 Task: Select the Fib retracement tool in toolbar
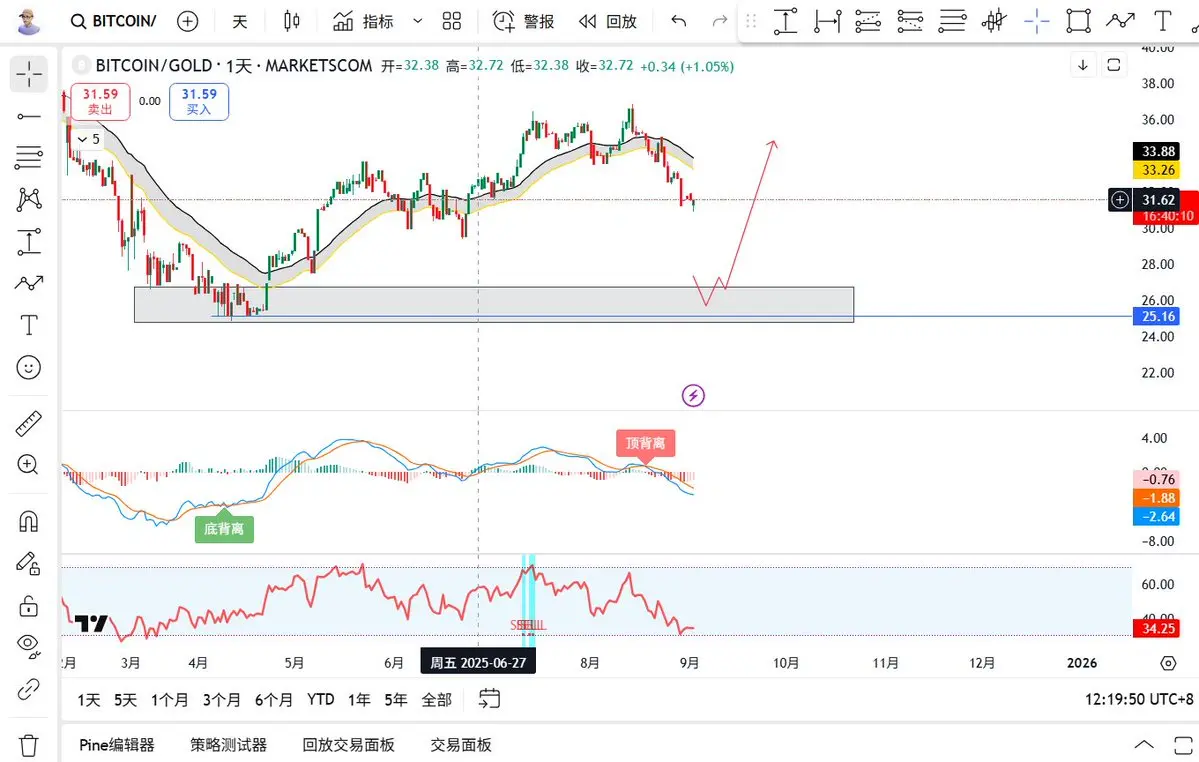[x=910, y=21]
